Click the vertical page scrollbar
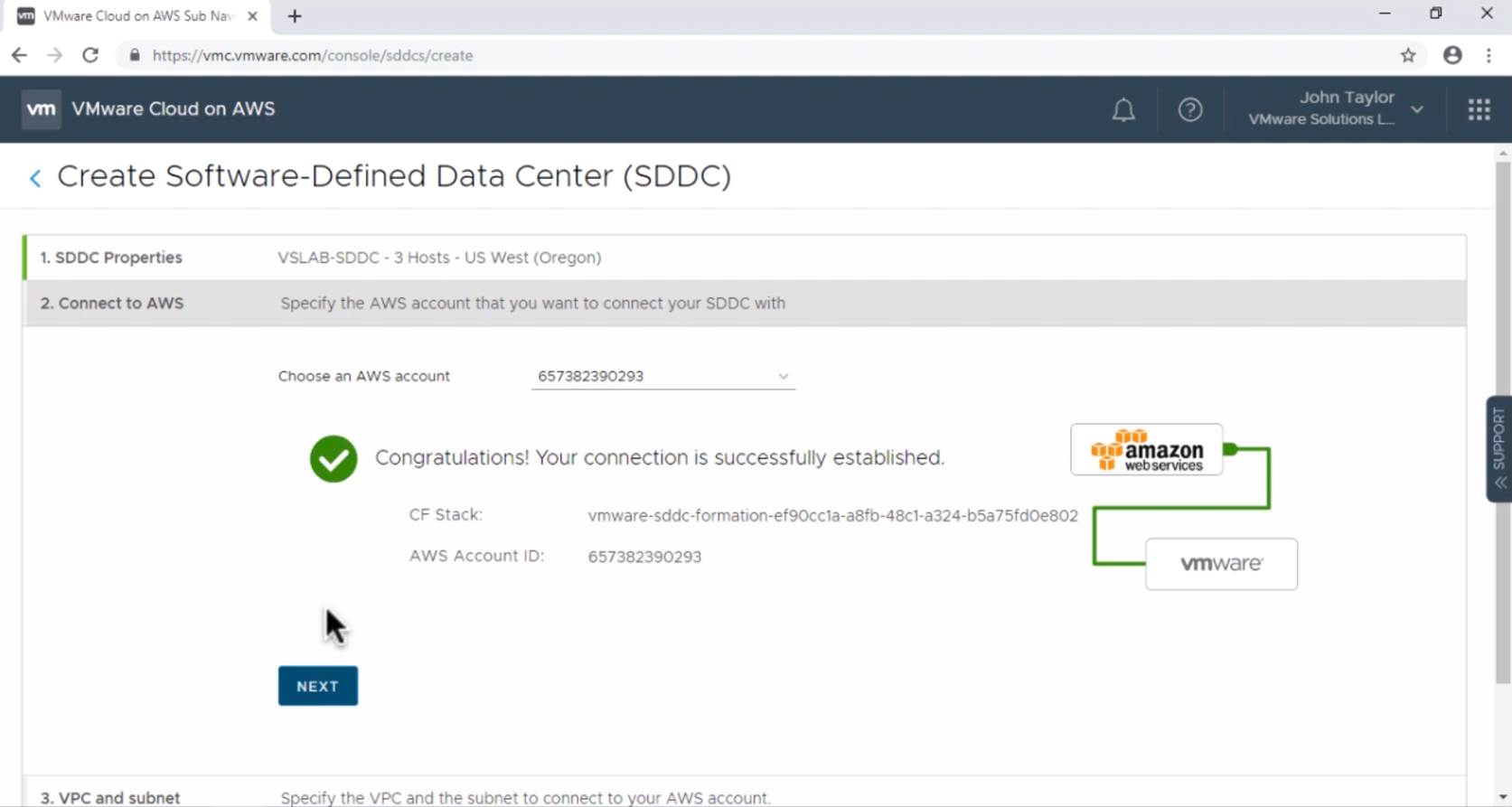The width and height of the screenshot is (1512, 807). (x=1503, y=422)
